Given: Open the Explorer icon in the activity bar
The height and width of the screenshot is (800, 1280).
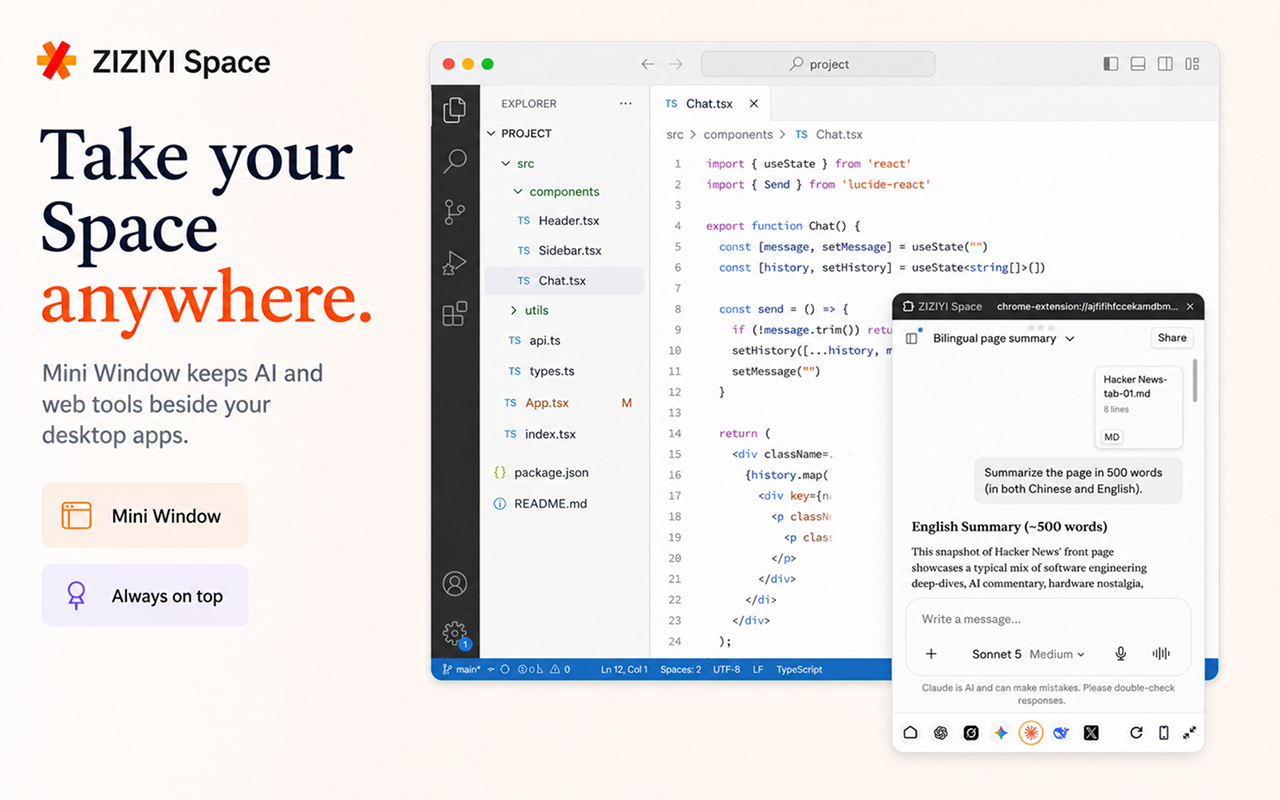Looking at the screenshot, I should tap(455, 110).
